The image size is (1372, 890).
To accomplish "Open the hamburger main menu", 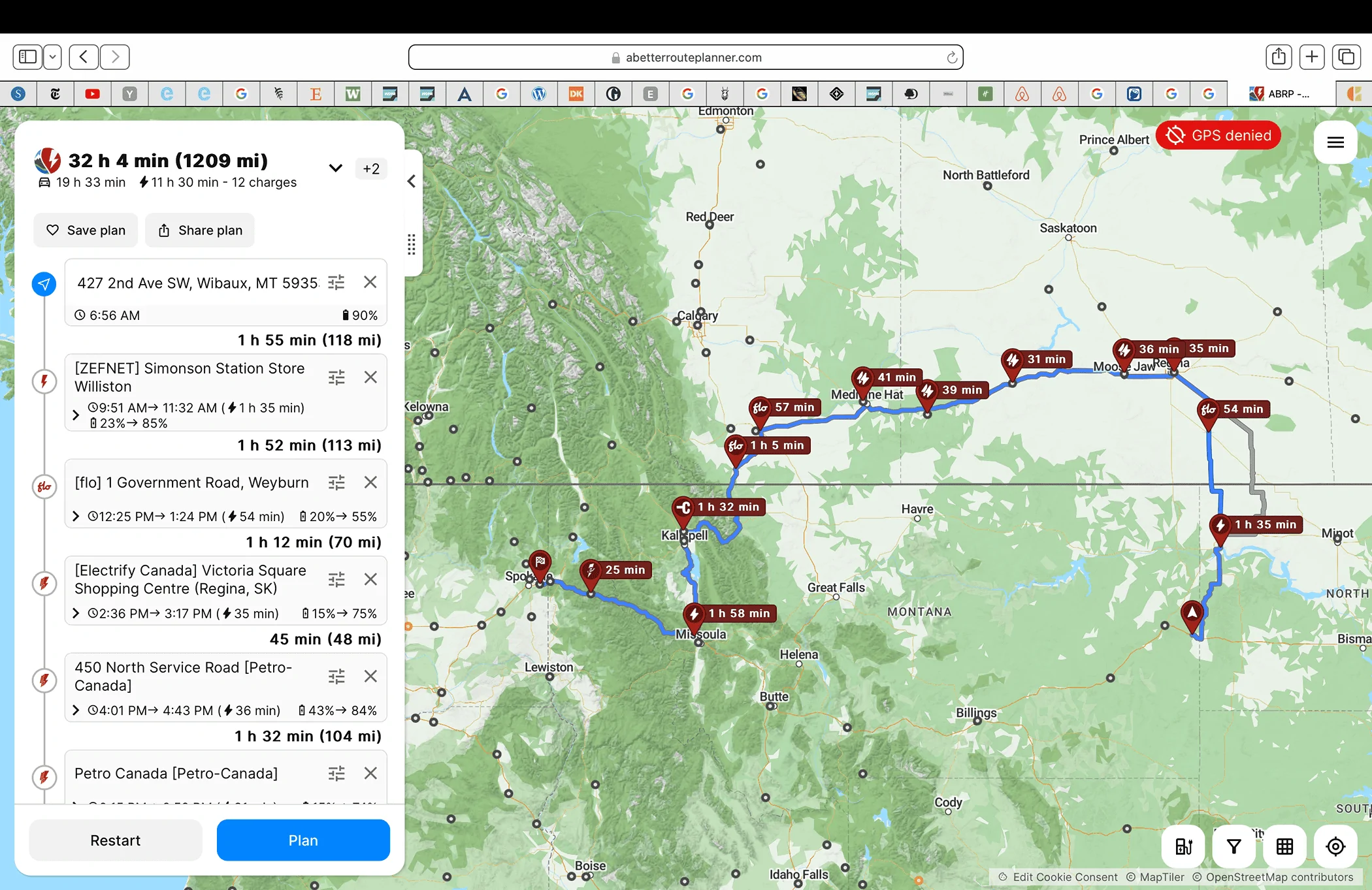I will coord(1335,142).
